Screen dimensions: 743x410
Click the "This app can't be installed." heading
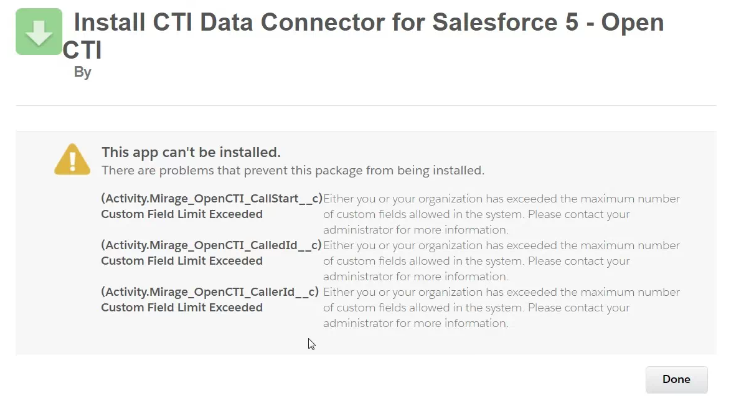pos(191,152)
